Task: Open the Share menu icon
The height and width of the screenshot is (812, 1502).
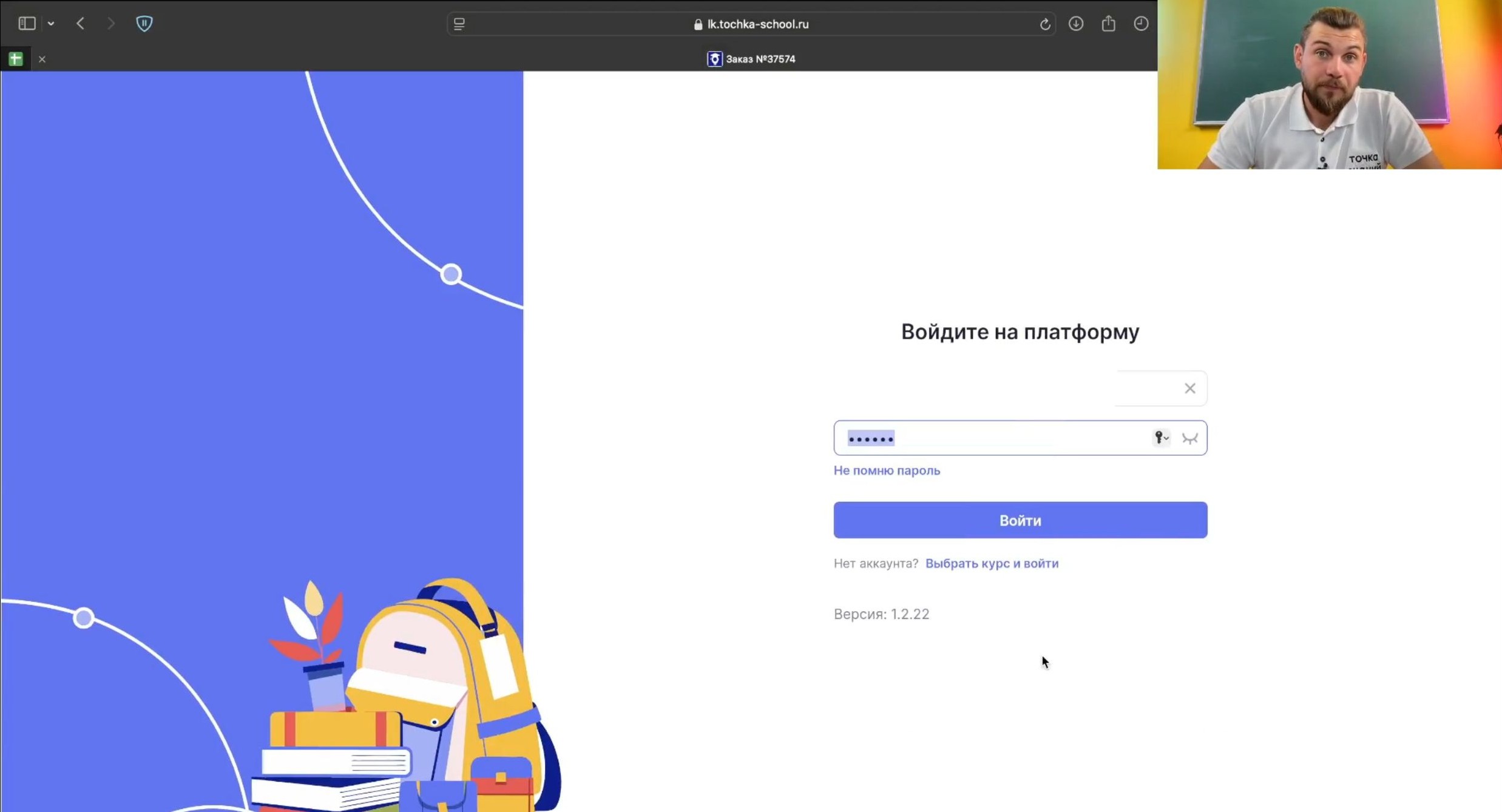Action: click(x=1108, y=24)
